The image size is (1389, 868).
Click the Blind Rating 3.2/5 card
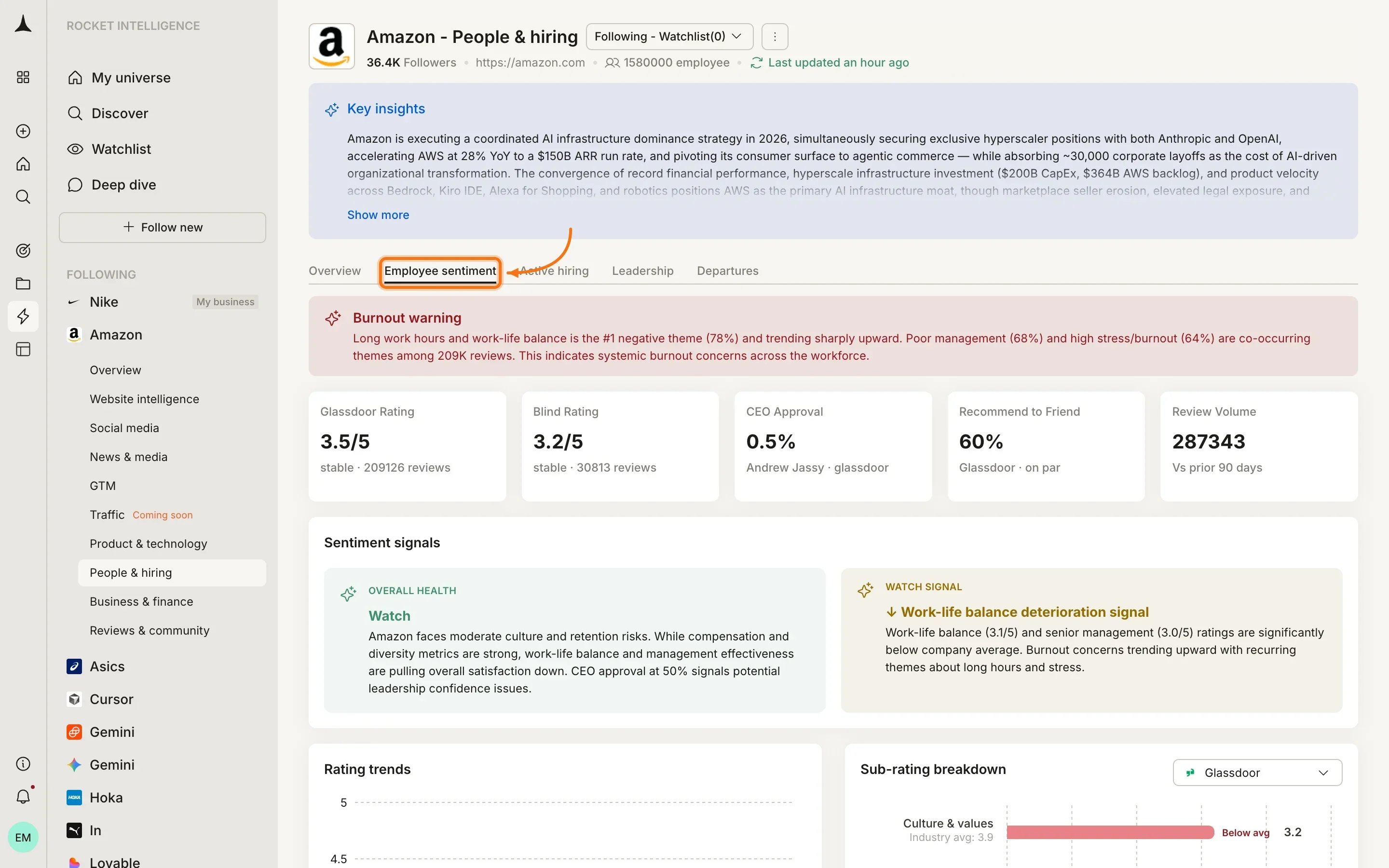[620, 446]
